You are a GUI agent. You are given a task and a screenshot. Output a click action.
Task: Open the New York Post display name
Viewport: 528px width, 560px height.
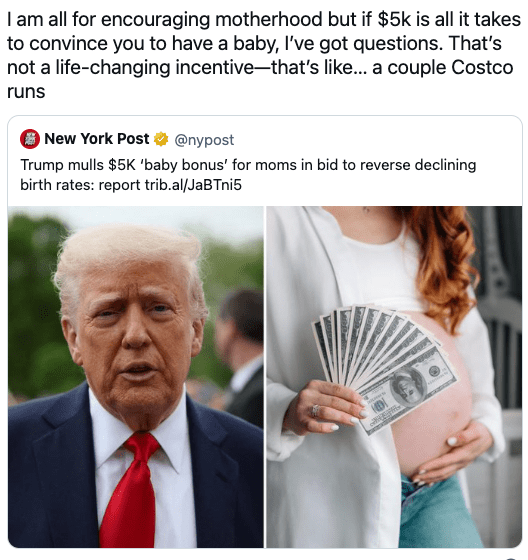pos(96,139)
